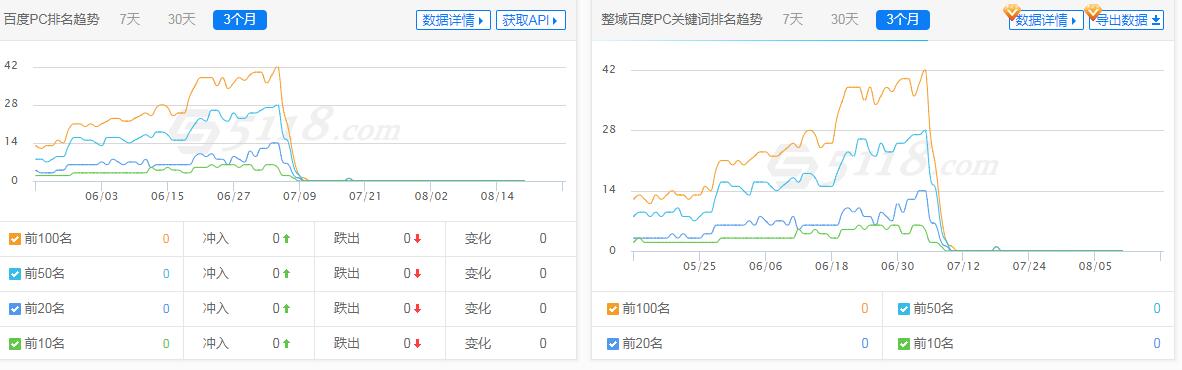Click the 导出数据 export button
1182x370 pixels.
click(x=1126, y=20)
